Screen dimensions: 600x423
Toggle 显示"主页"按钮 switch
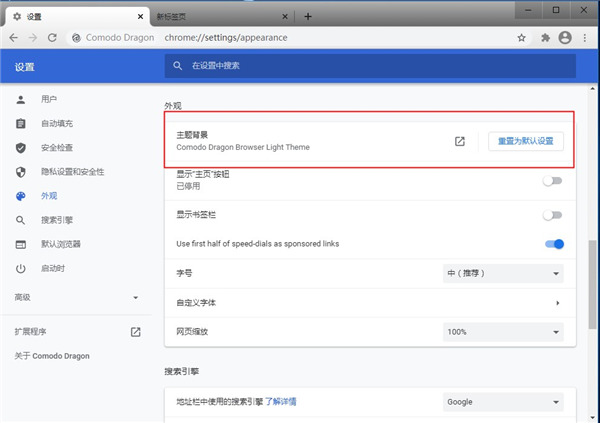point(552,181)
